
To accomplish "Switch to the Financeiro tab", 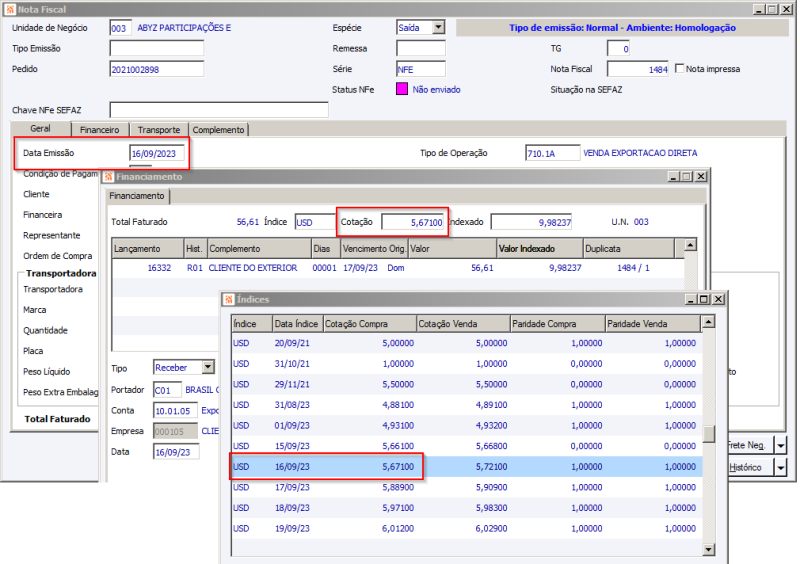I will tap(99, 130).
